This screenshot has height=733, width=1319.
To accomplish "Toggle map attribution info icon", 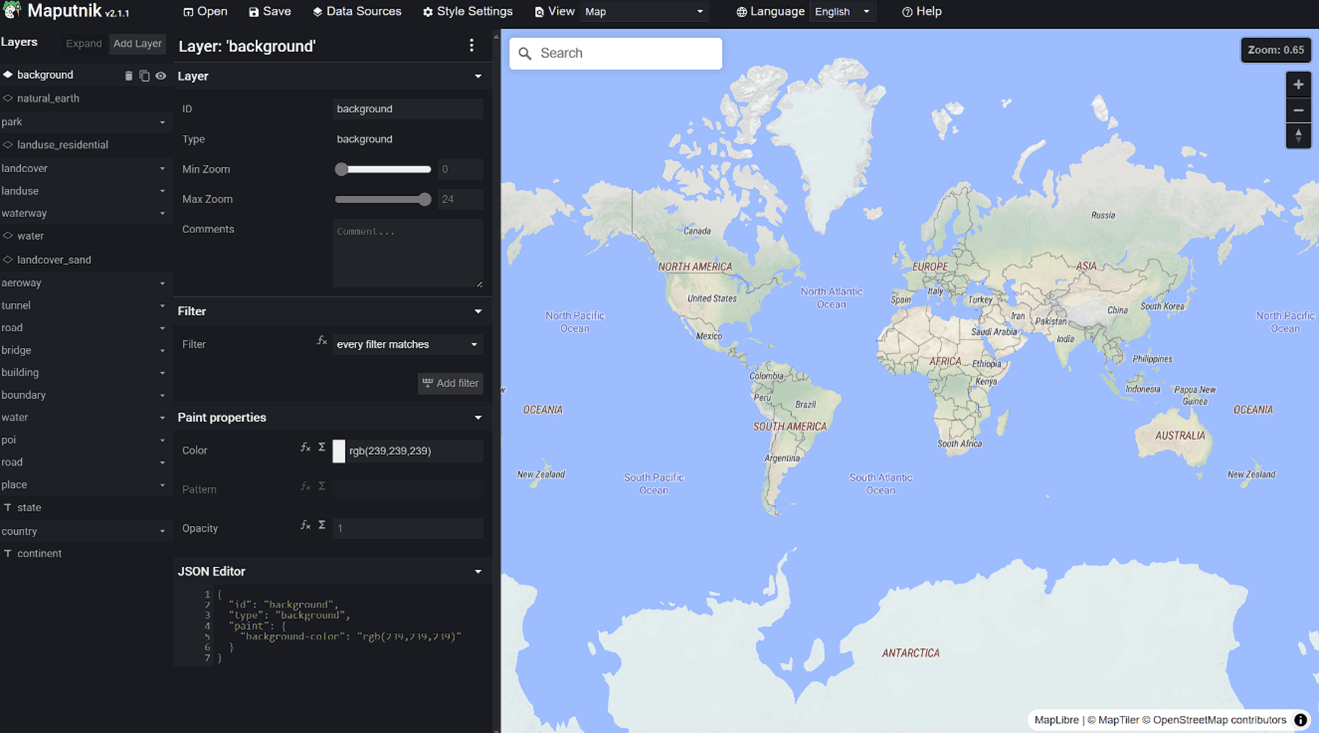I will [1300, 720].
